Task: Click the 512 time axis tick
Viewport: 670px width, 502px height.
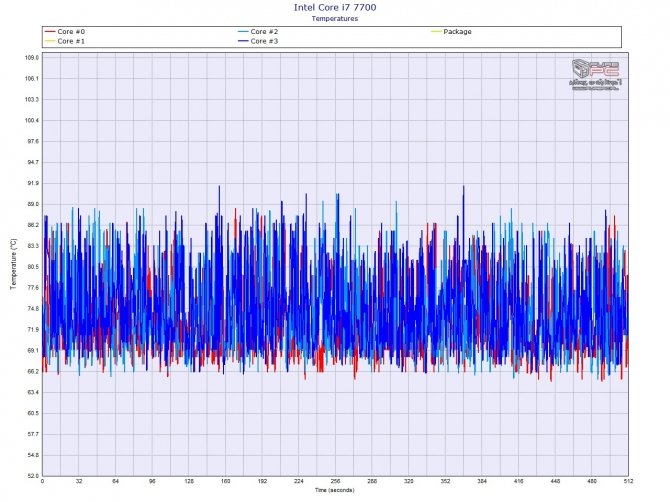Action: (629, 481)
